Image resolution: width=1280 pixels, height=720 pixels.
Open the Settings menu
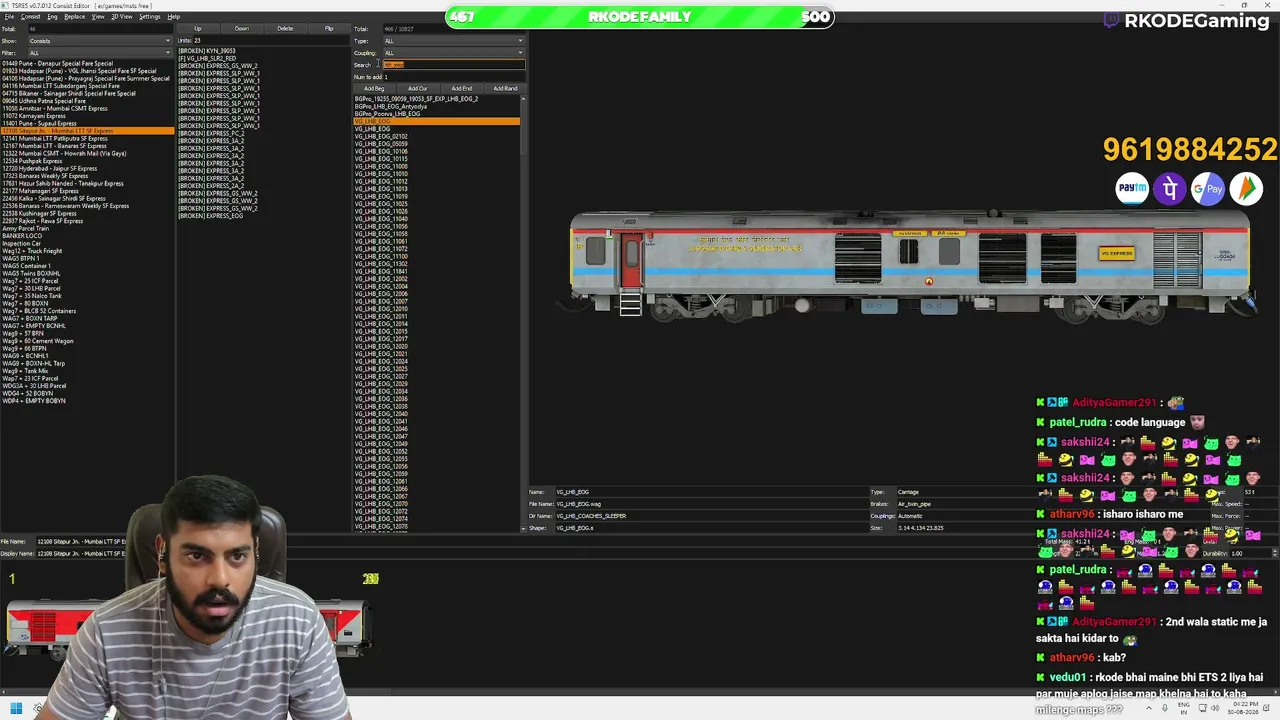pos(150,17)
